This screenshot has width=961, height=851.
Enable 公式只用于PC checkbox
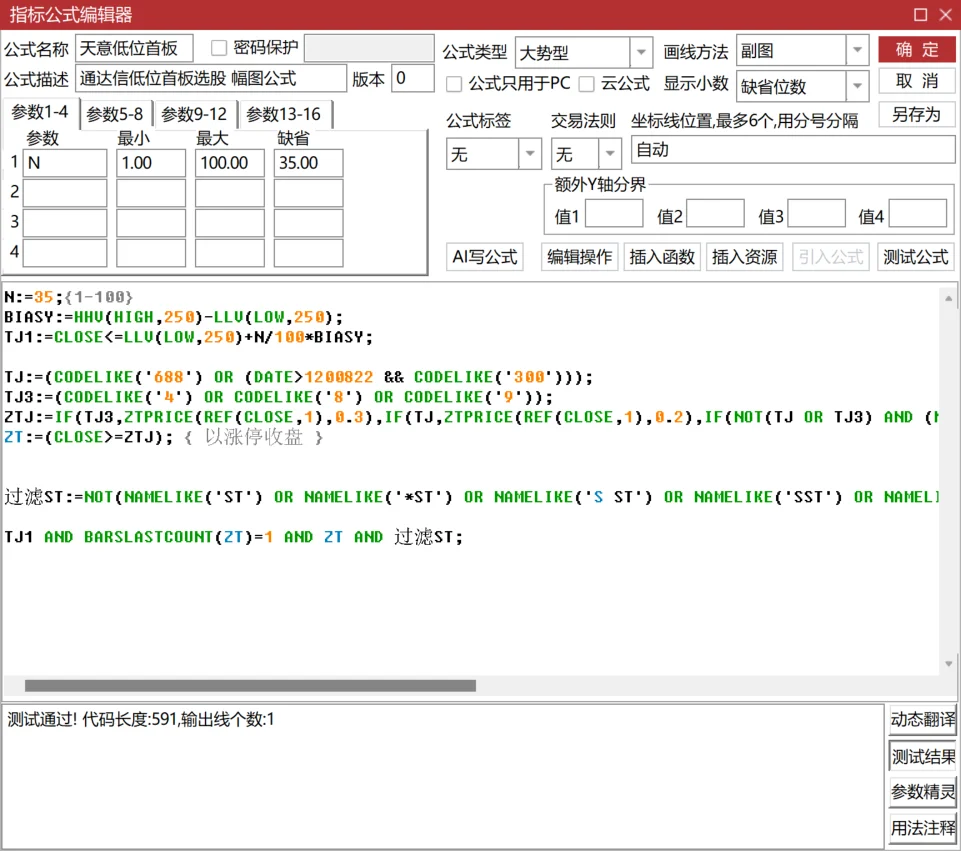pos(454,84)
